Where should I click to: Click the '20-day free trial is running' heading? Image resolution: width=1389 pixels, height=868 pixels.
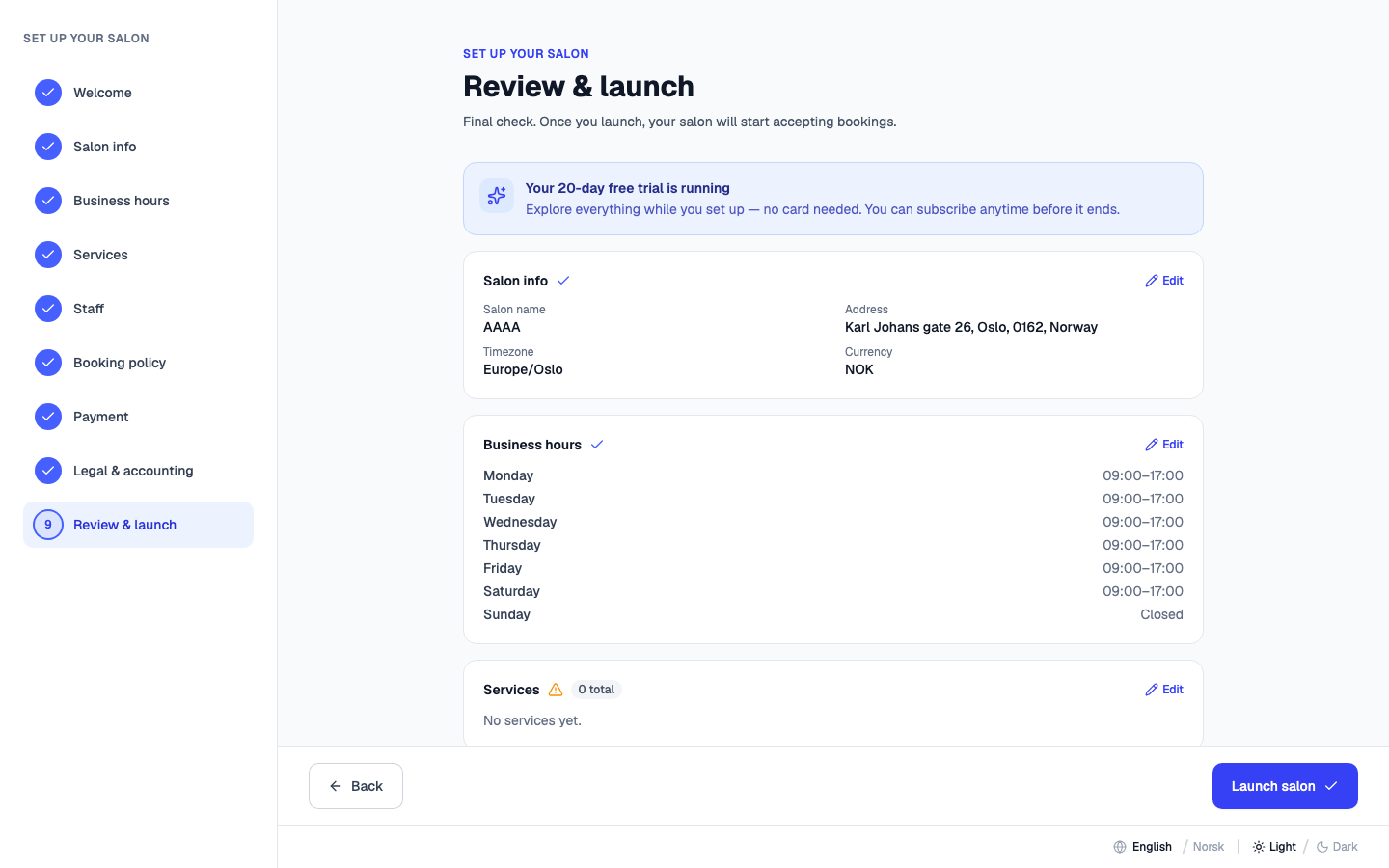[628, 188]
